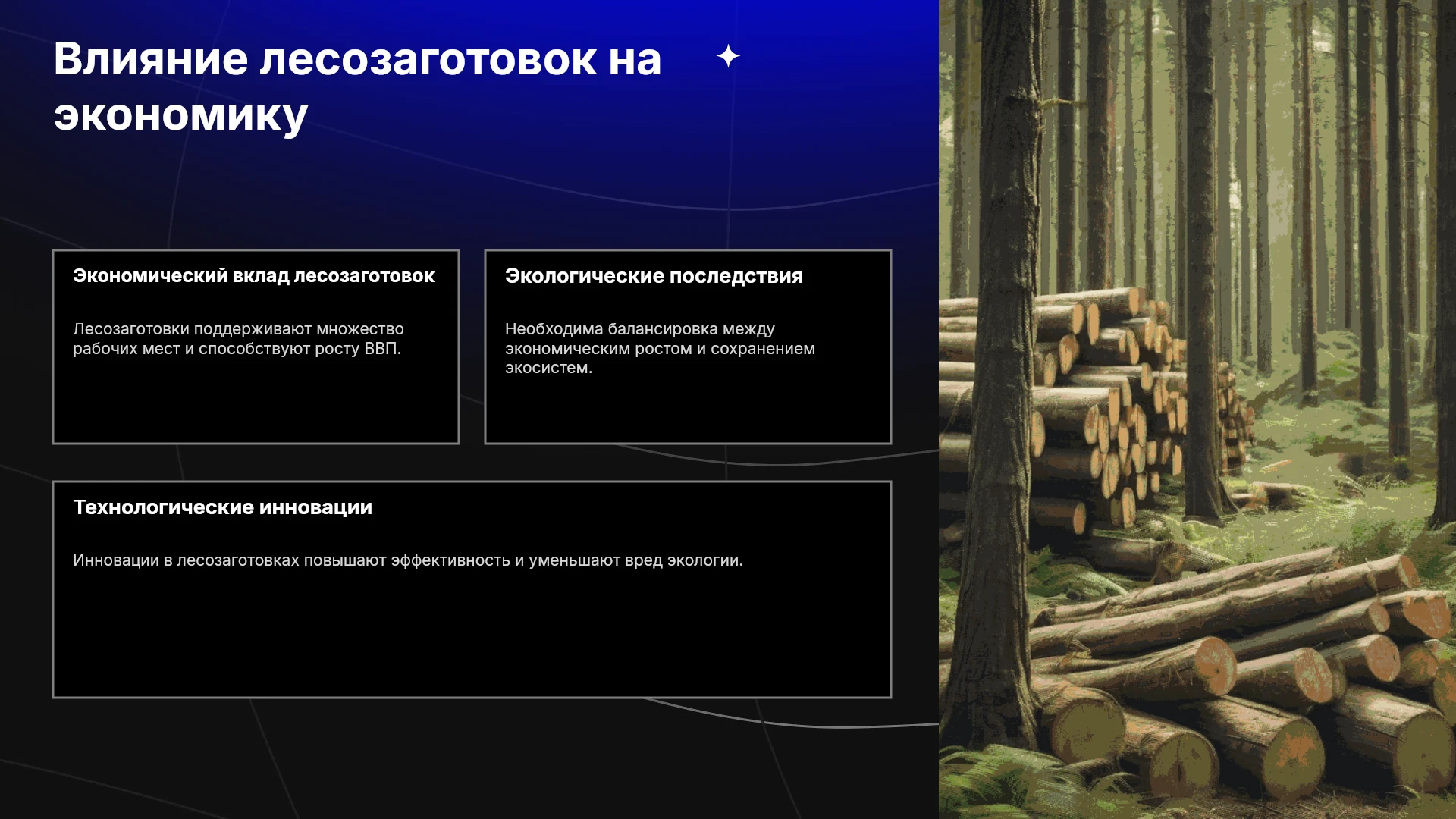Click the four-pointed sparkle star icon

click(x=728, y=56)
